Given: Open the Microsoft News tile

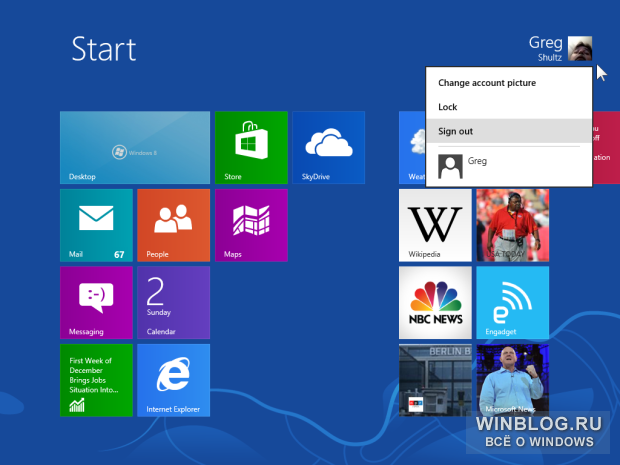Looking at the screenshot, I should click(x=513, y=380).
